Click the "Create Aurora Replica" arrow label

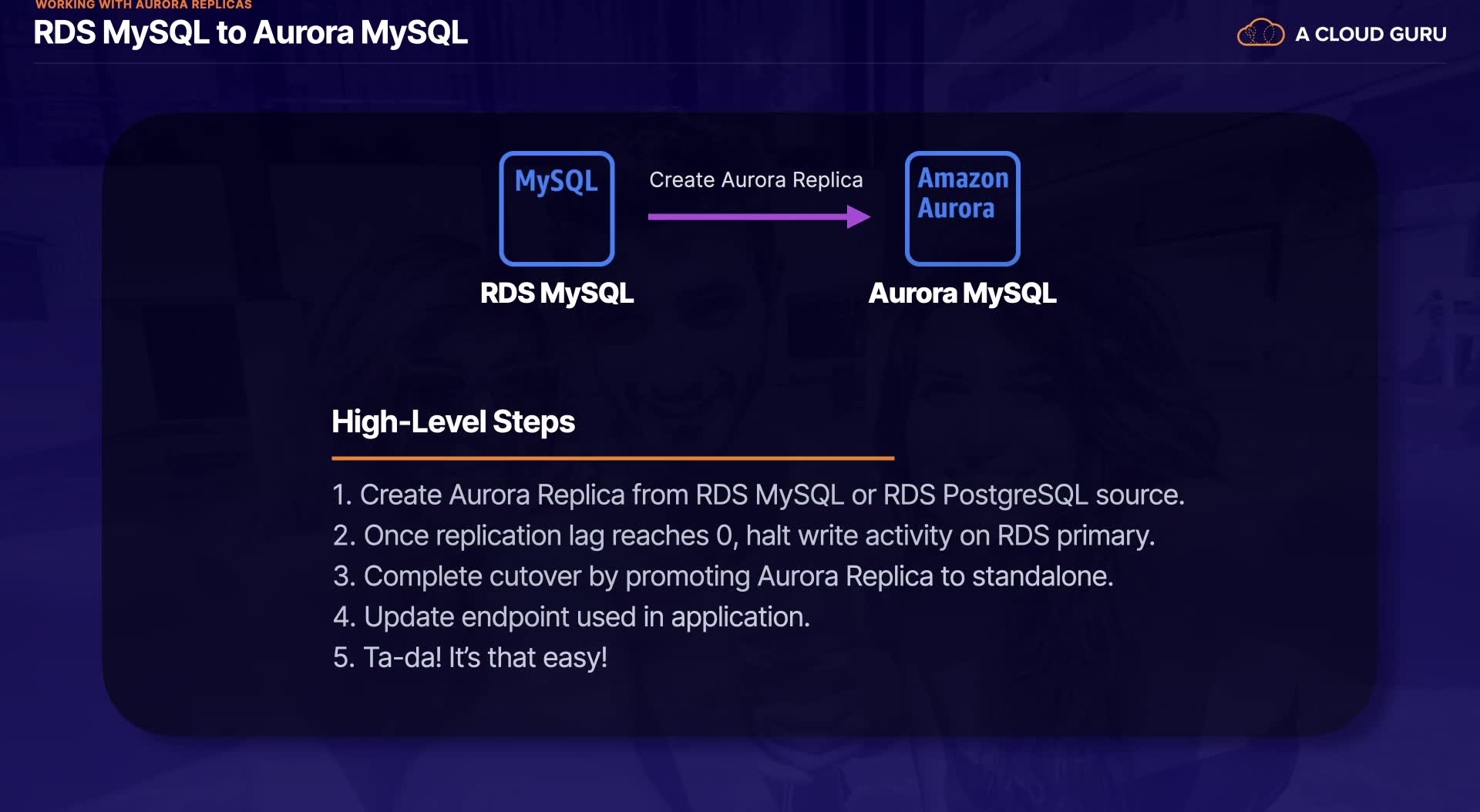coord(755,180)
